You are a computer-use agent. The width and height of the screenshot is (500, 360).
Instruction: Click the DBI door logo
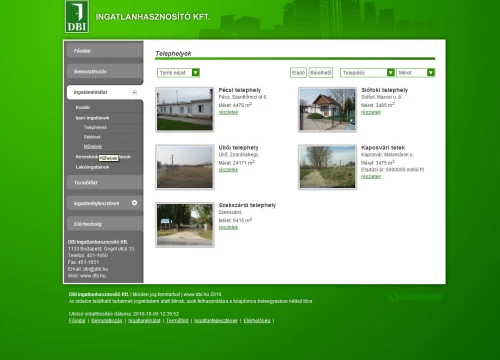[x=77, y=17]
